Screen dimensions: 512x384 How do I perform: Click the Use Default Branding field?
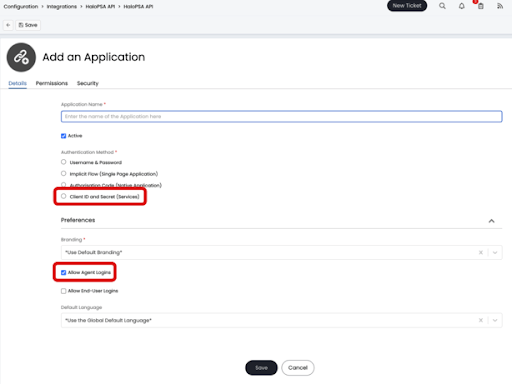(281, 252)
